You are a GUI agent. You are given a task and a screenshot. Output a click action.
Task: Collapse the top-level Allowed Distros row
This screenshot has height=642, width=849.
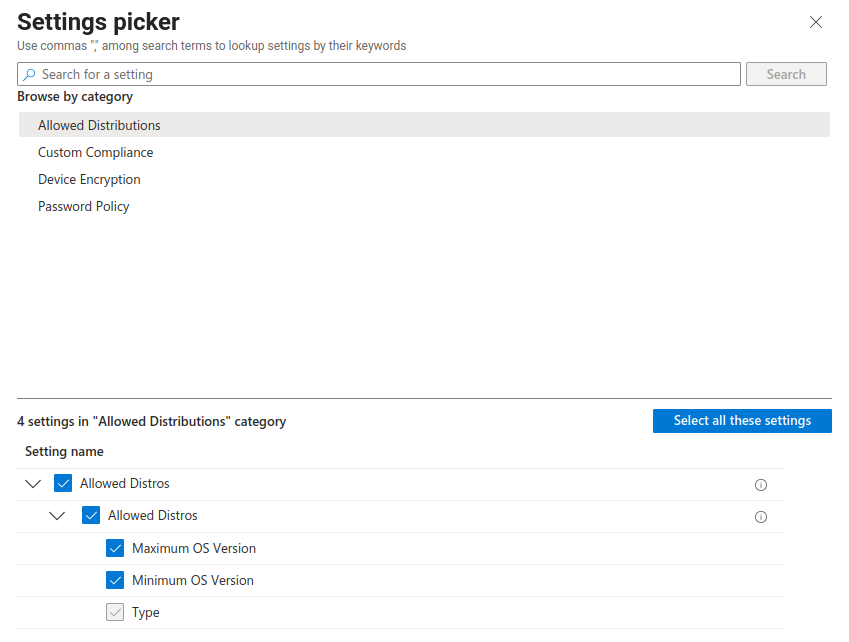33,484
